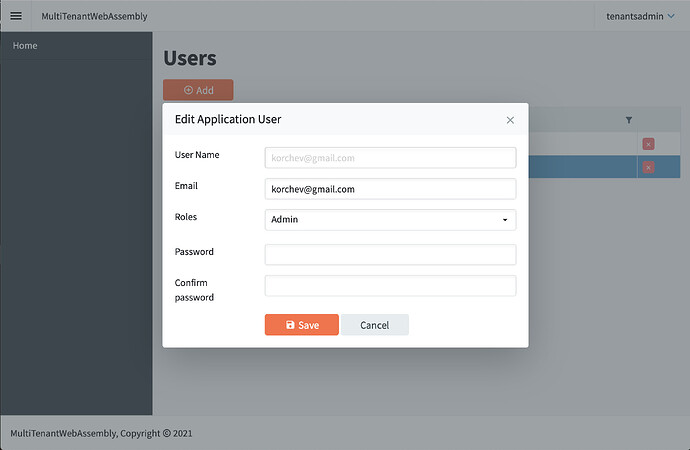Delete the highlighted second user row
690x450 pixels.
pyautogui.click(x=648, y=167)
